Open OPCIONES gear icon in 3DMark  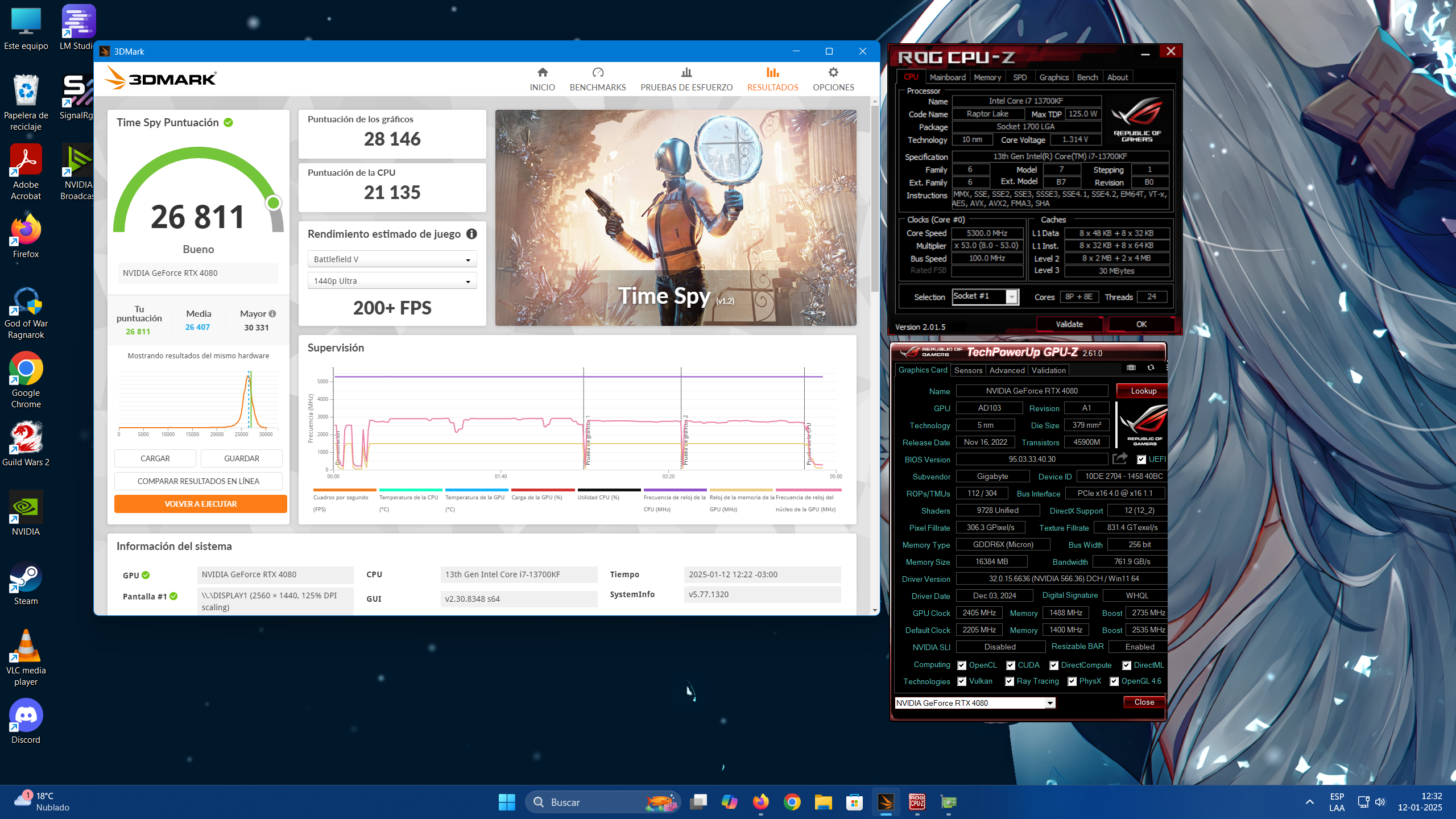pos(833,73)
